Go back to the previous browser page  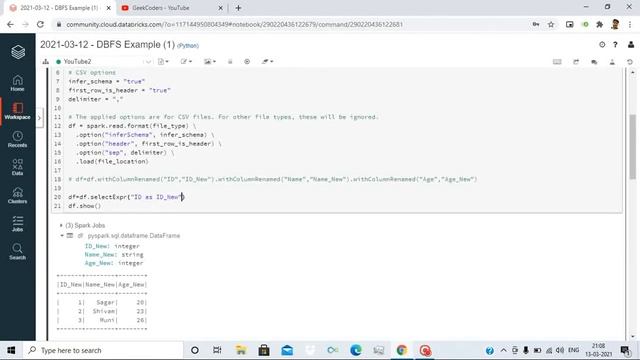click(x=10, y=24)
